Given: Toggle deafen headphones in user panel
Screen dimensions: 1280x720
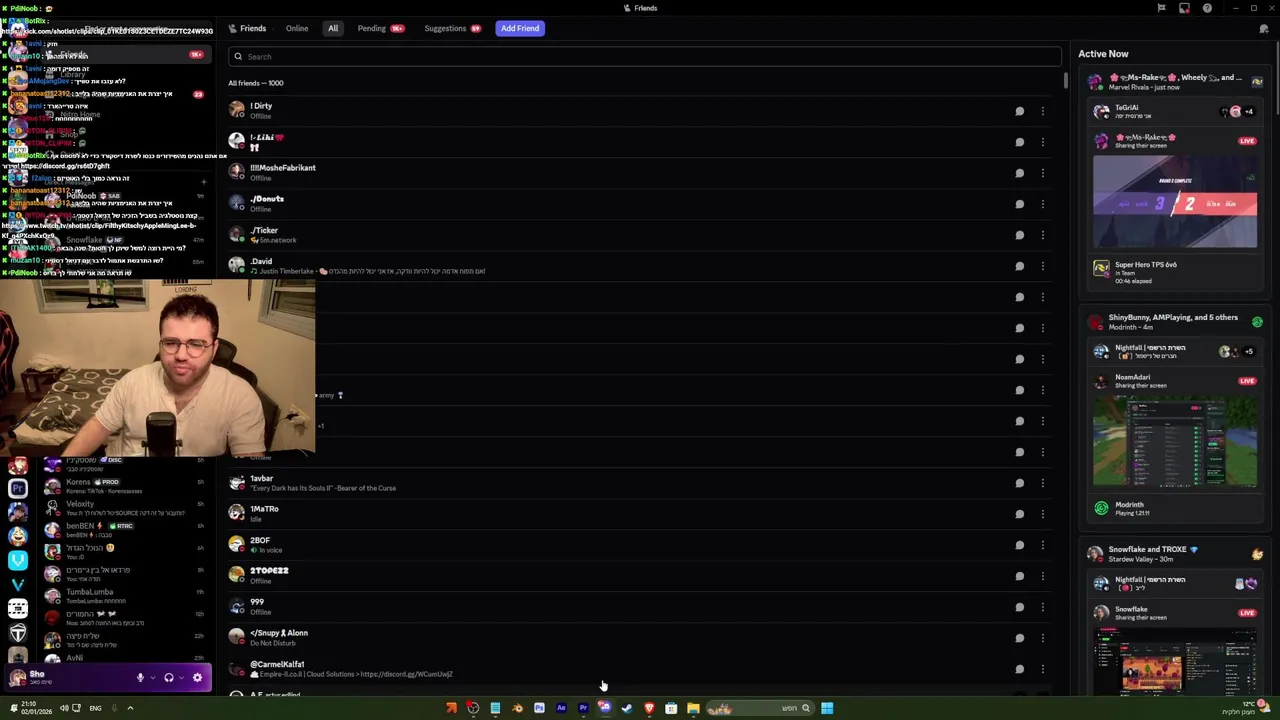Looking at the screenshot, I should point(168,678).
